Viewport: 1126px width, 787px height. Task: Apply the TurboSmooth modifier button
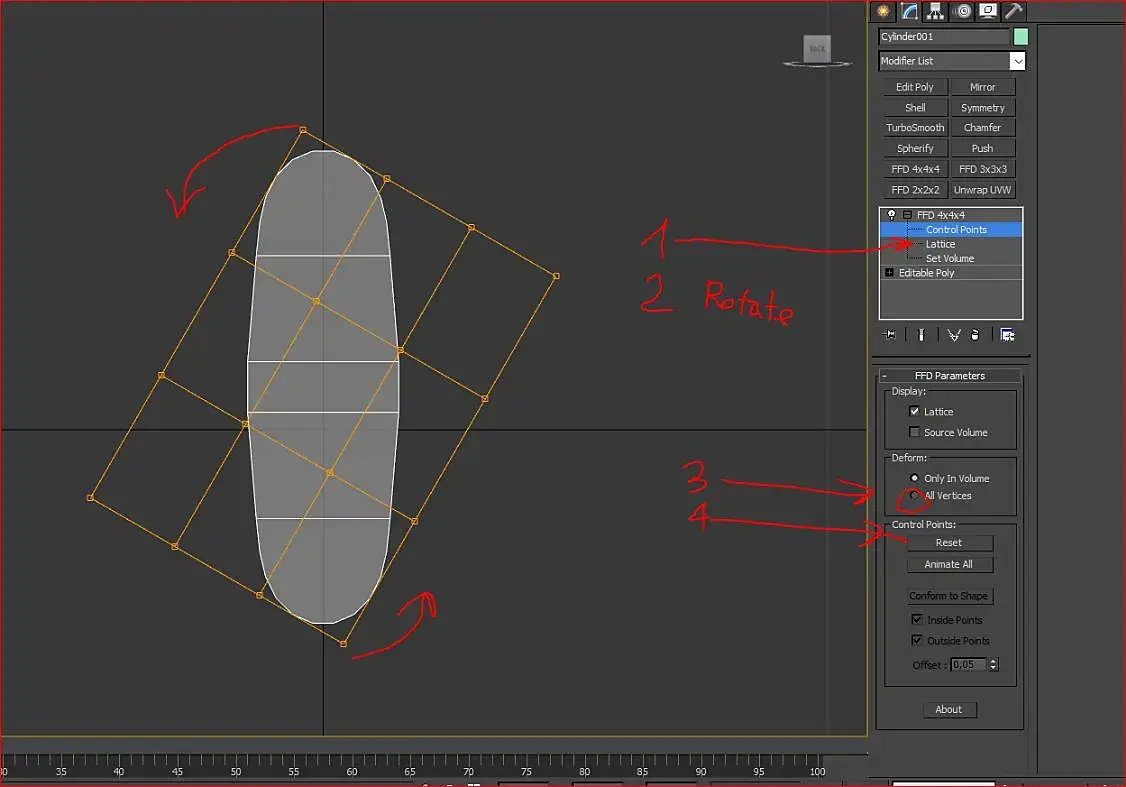(915, 128)
